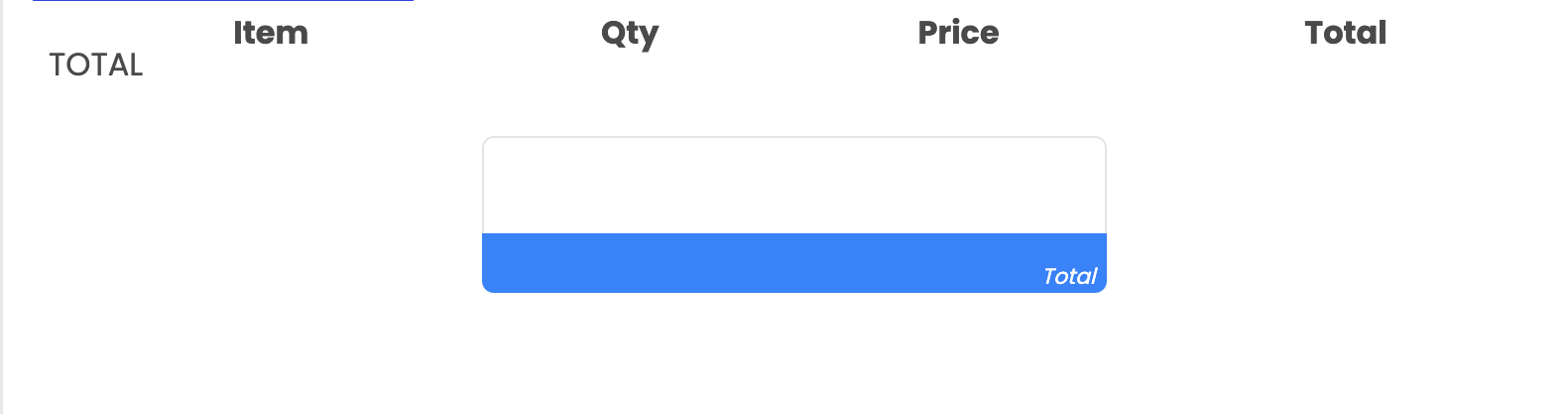Open the blue underlined link at top left
1568x414 pixels.
point(223,1)
